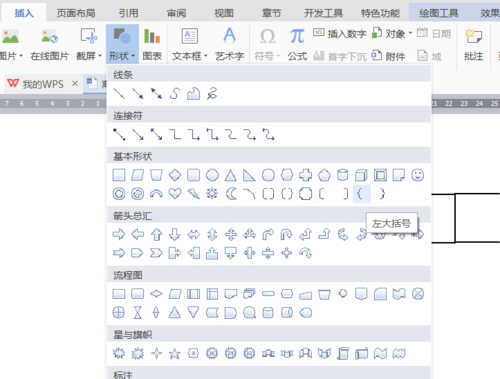The height and width of the screenshot is (379, 500).
Task: Select the left brace shape
Action: (x=361, y=194)
